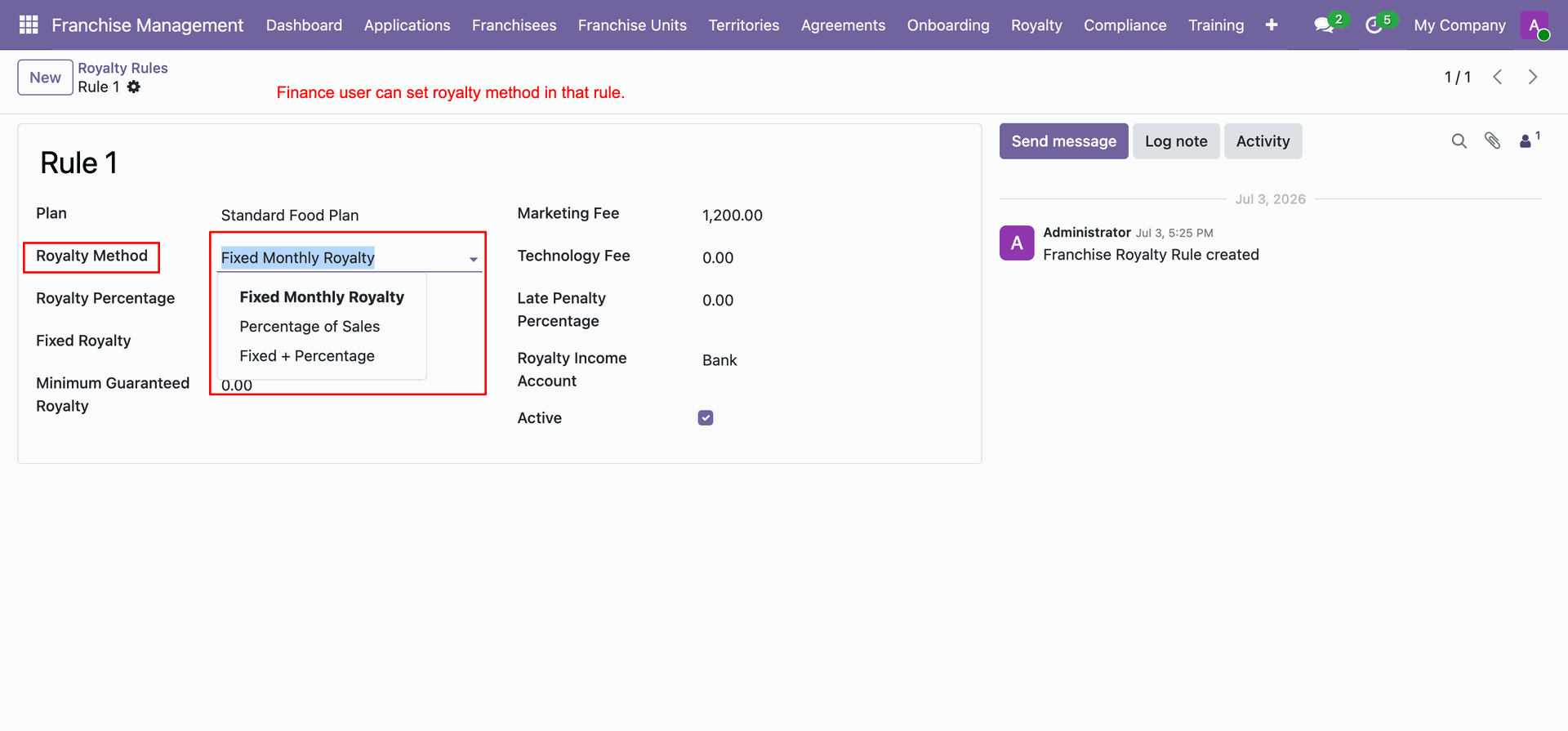Image resolution: width=1568 pixels, height=731 pixels.
Task: Open the Franchise Units menu
Action: (x=632, y=25)
